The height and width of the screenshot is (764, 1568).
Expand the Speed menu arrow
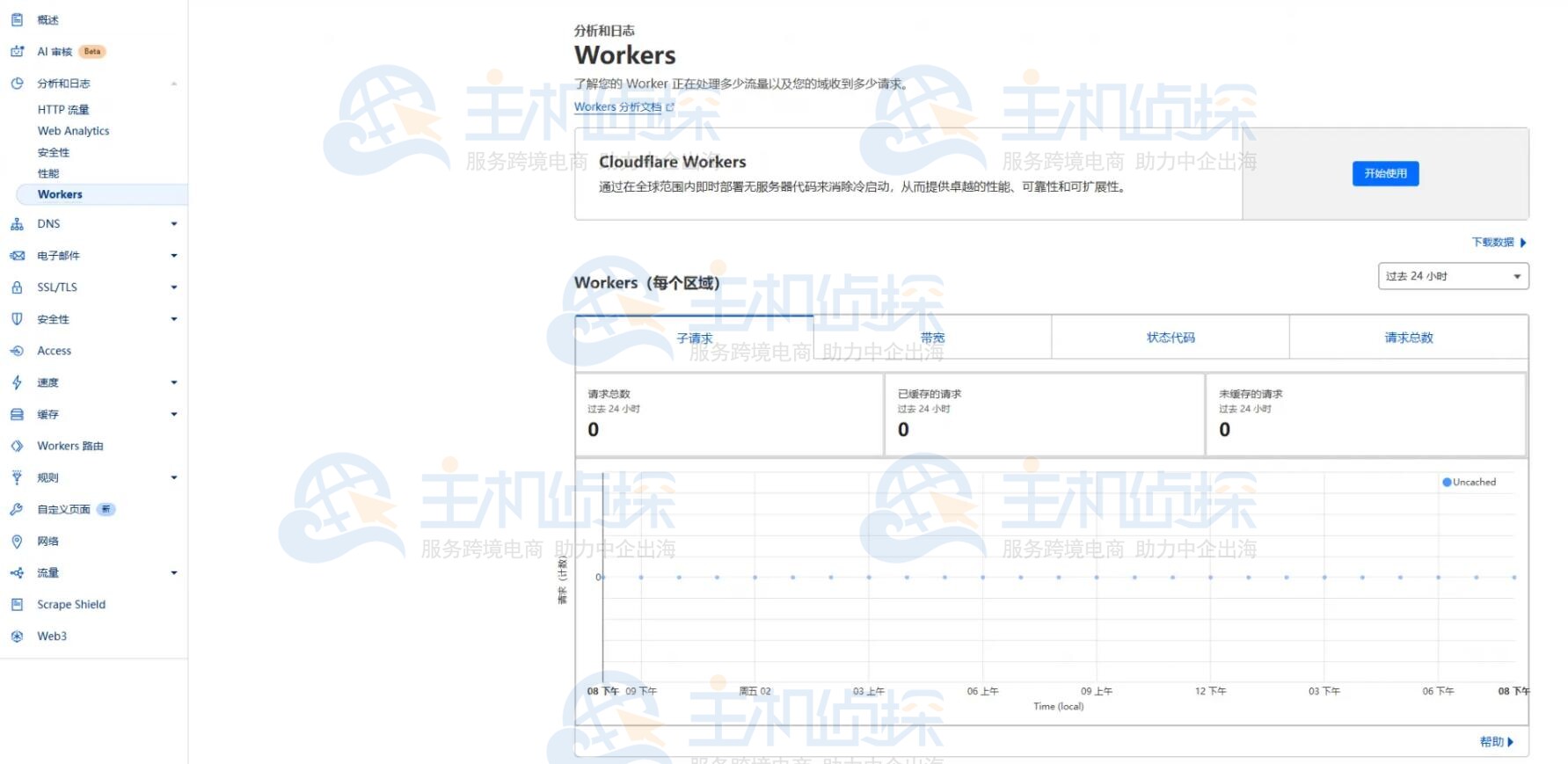(x=174, y=382)
